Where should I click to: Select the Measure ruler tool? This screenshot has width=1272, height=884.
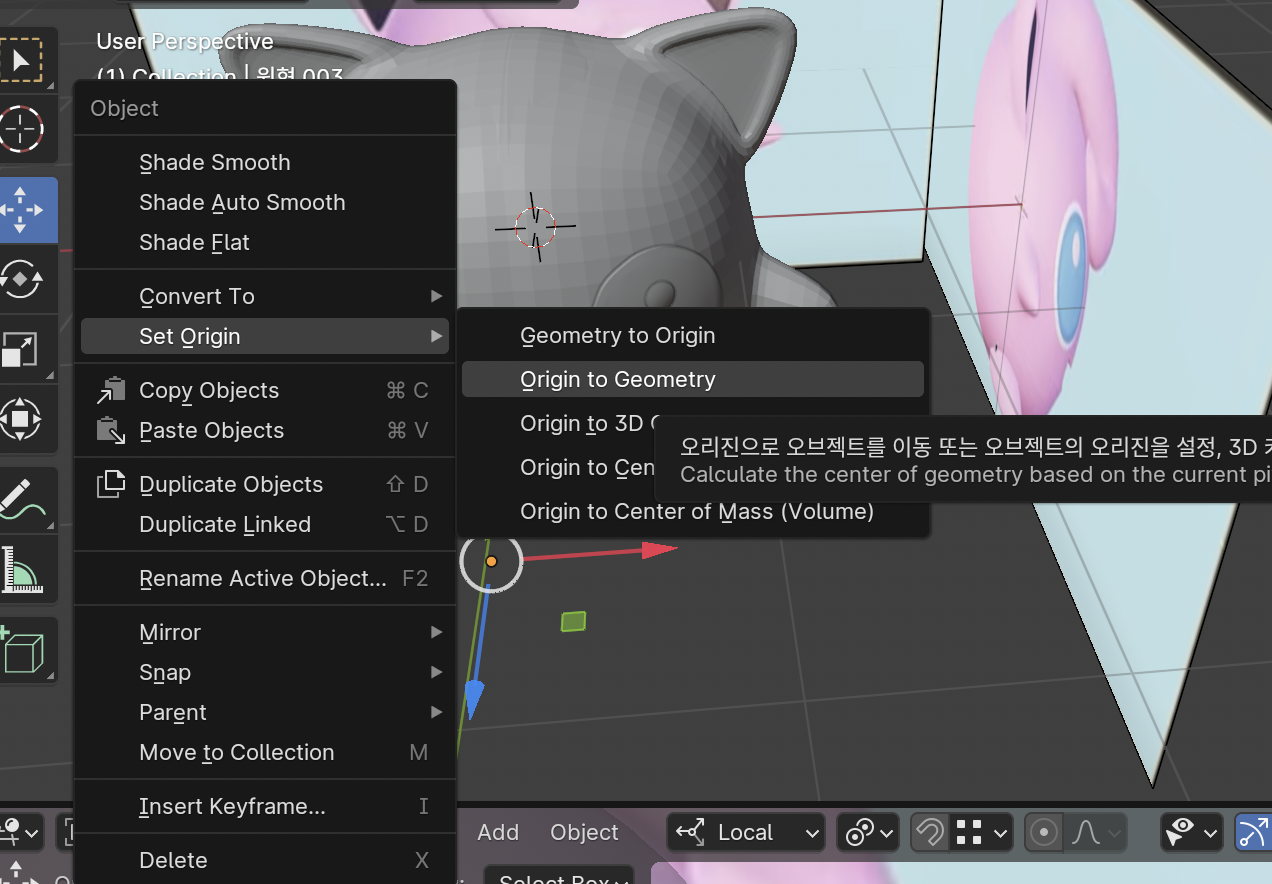click(22, 569)
